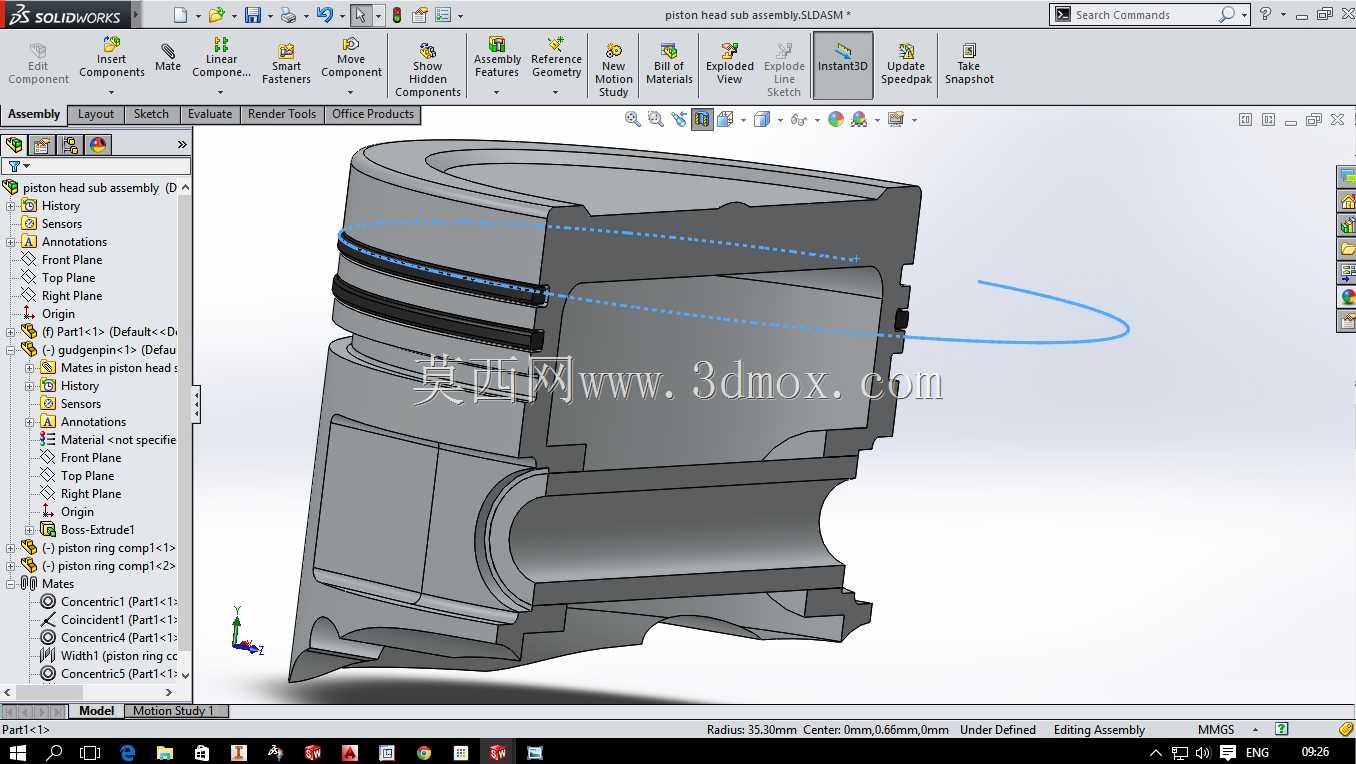The height and width of the screenshot is (764, 1356).
Task: Open the Assembly Features dropdown arrow
Action: click(496, 93)
